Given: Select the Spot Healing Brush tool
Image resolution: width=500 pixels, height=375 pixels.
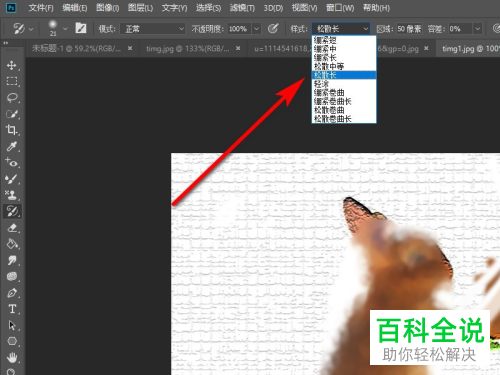Looking at the screenshot, I should (12, 163).
